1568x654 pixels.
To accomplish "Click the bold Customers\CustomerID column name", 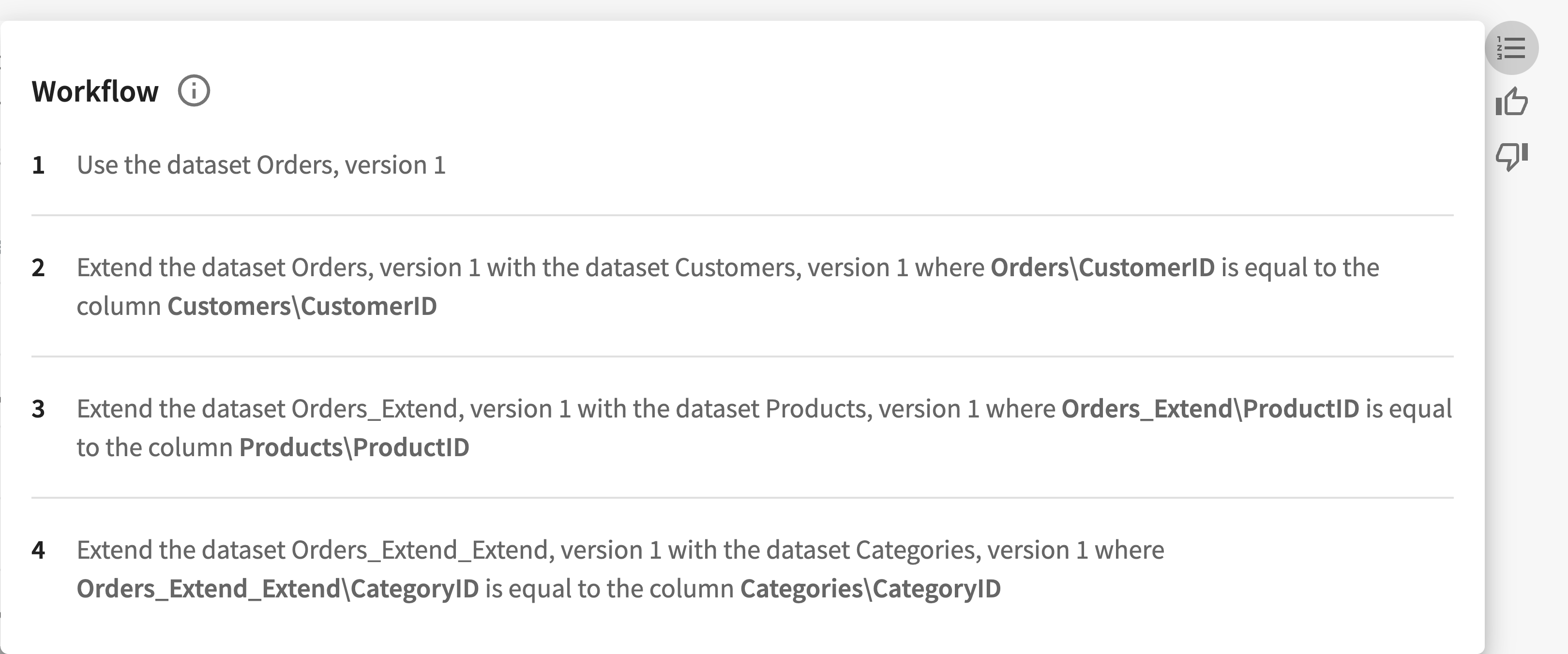I will (302, 306).
